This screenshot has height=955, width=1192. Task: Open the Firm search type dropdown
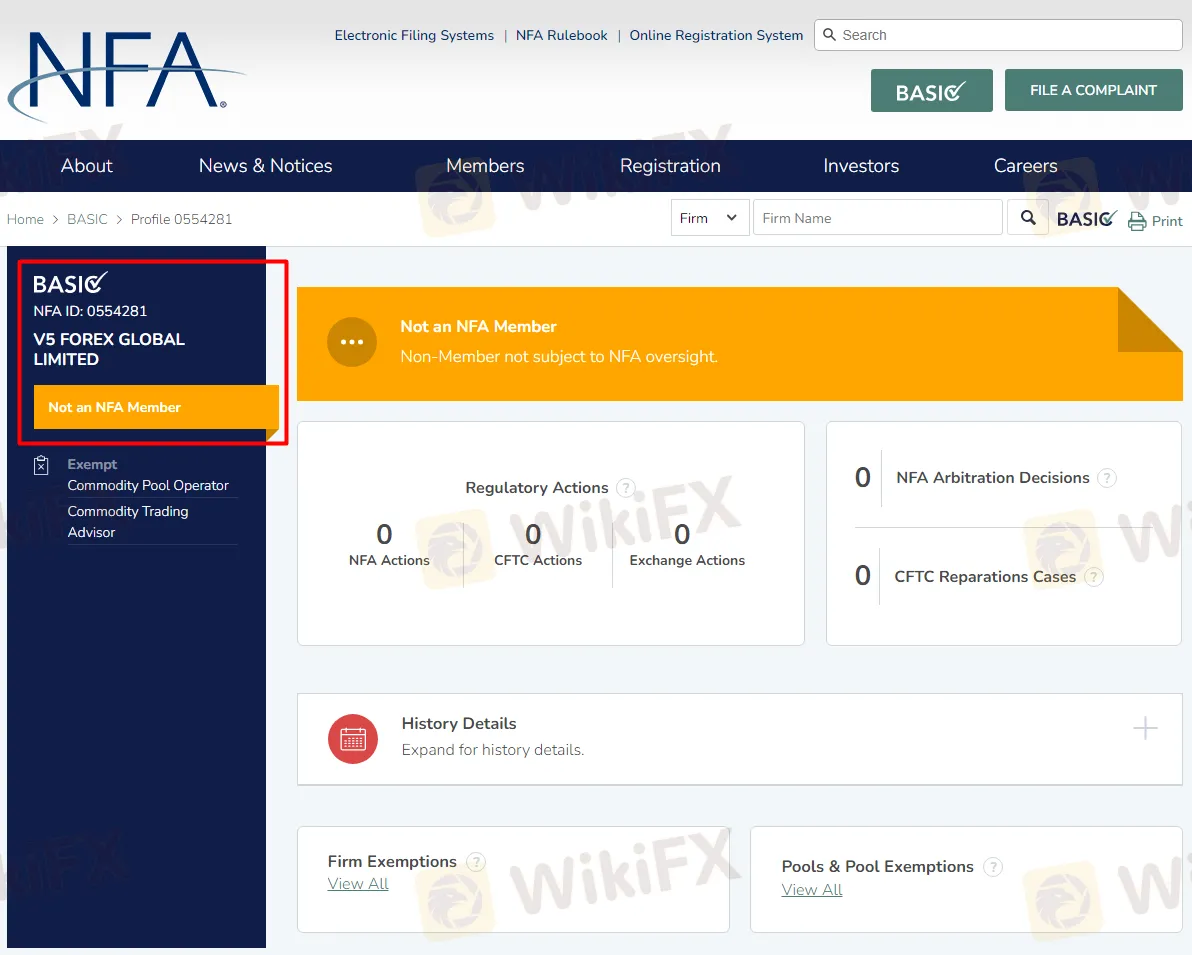point(709,218)
